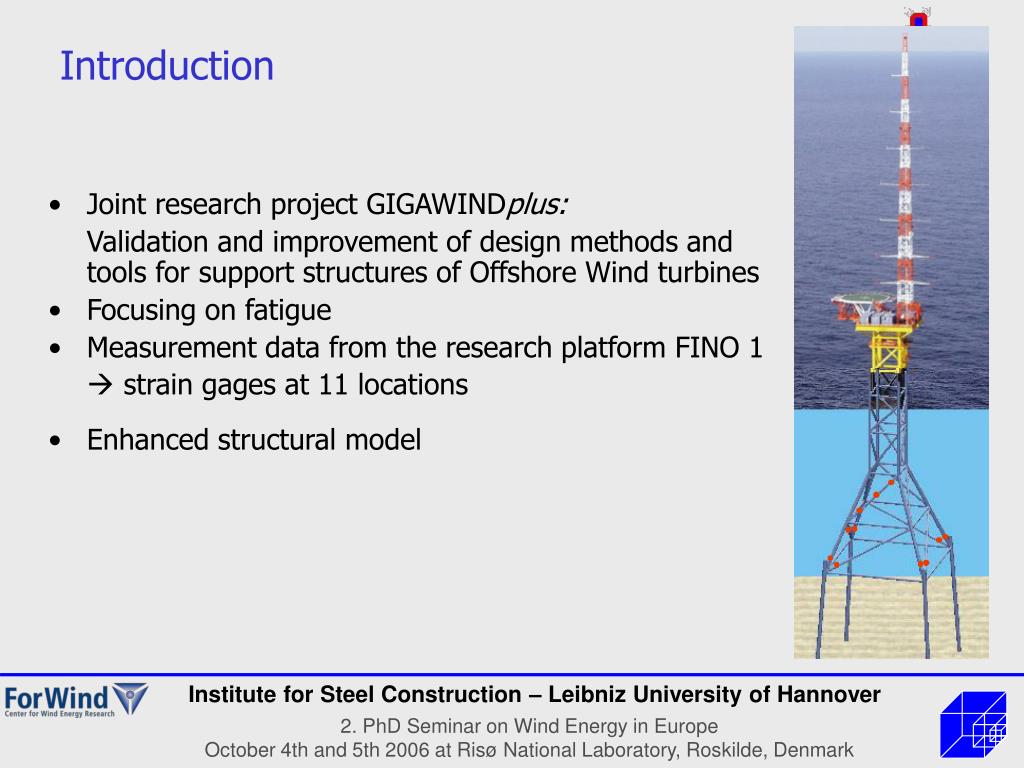Select the 'Introduction' slide title
The width and height of the screenshot is (1024, 768).
click(x=167, y=66)
